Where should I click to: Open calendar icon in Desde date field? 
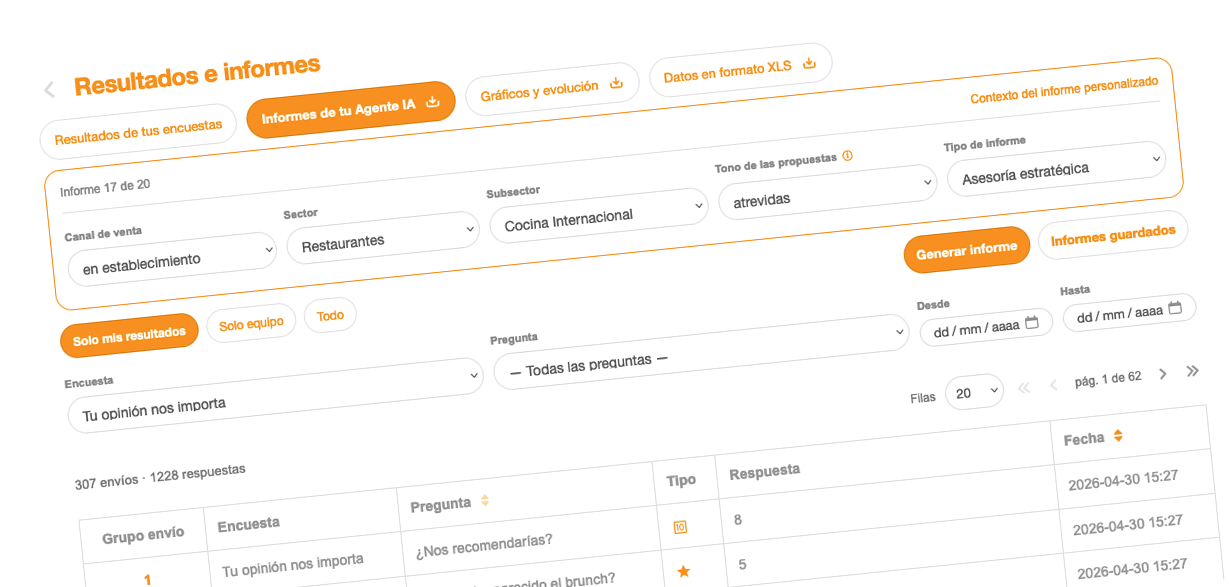[x=1032, y=323]
